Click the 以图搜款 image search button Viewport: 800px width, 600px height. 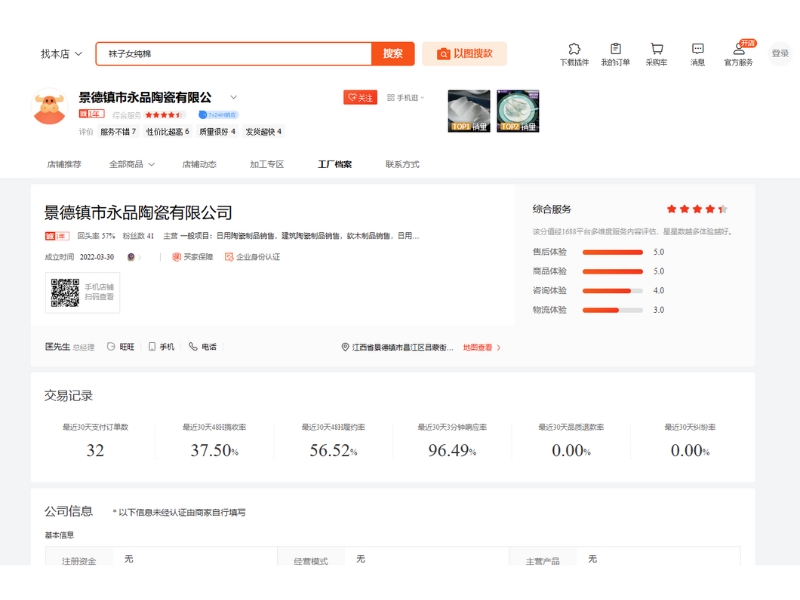click(x=464, y=54)
